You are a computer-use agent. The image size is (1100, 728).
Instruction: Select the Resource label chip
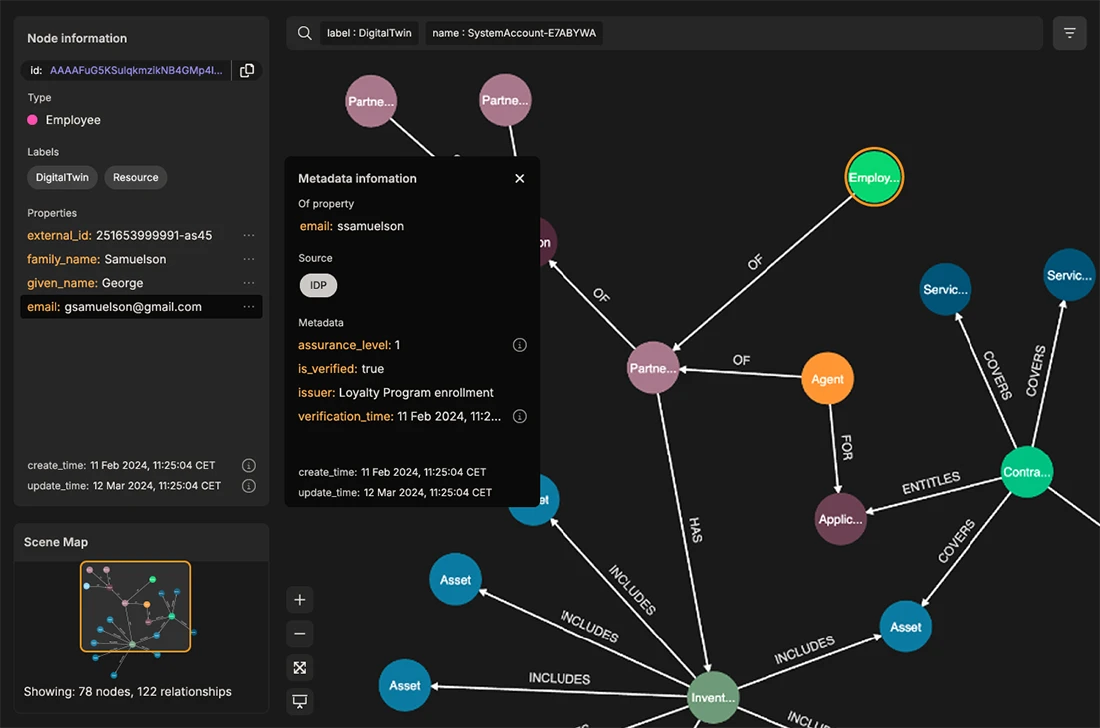pos(135,177)
